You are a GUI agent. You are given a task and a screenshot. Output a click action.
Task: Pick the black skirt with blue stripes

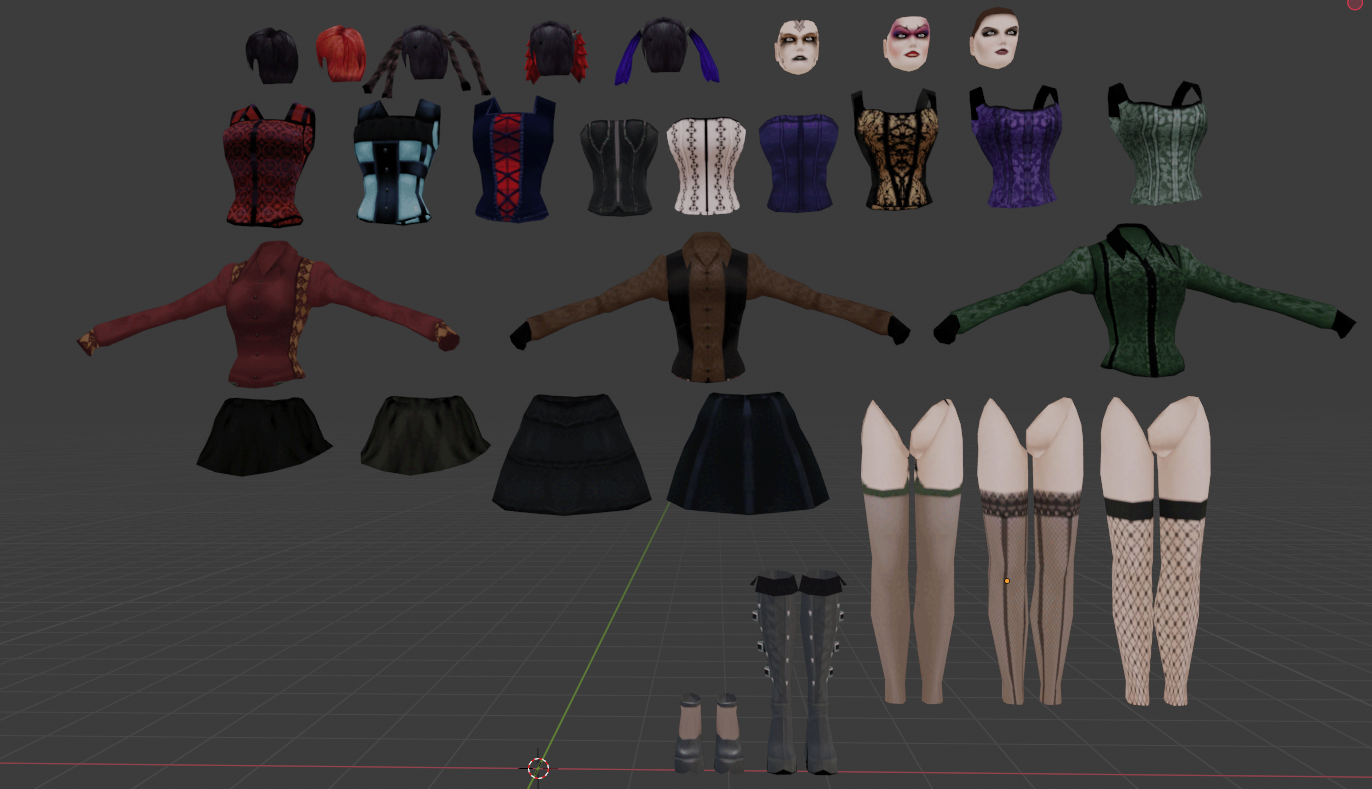[747, 455]
